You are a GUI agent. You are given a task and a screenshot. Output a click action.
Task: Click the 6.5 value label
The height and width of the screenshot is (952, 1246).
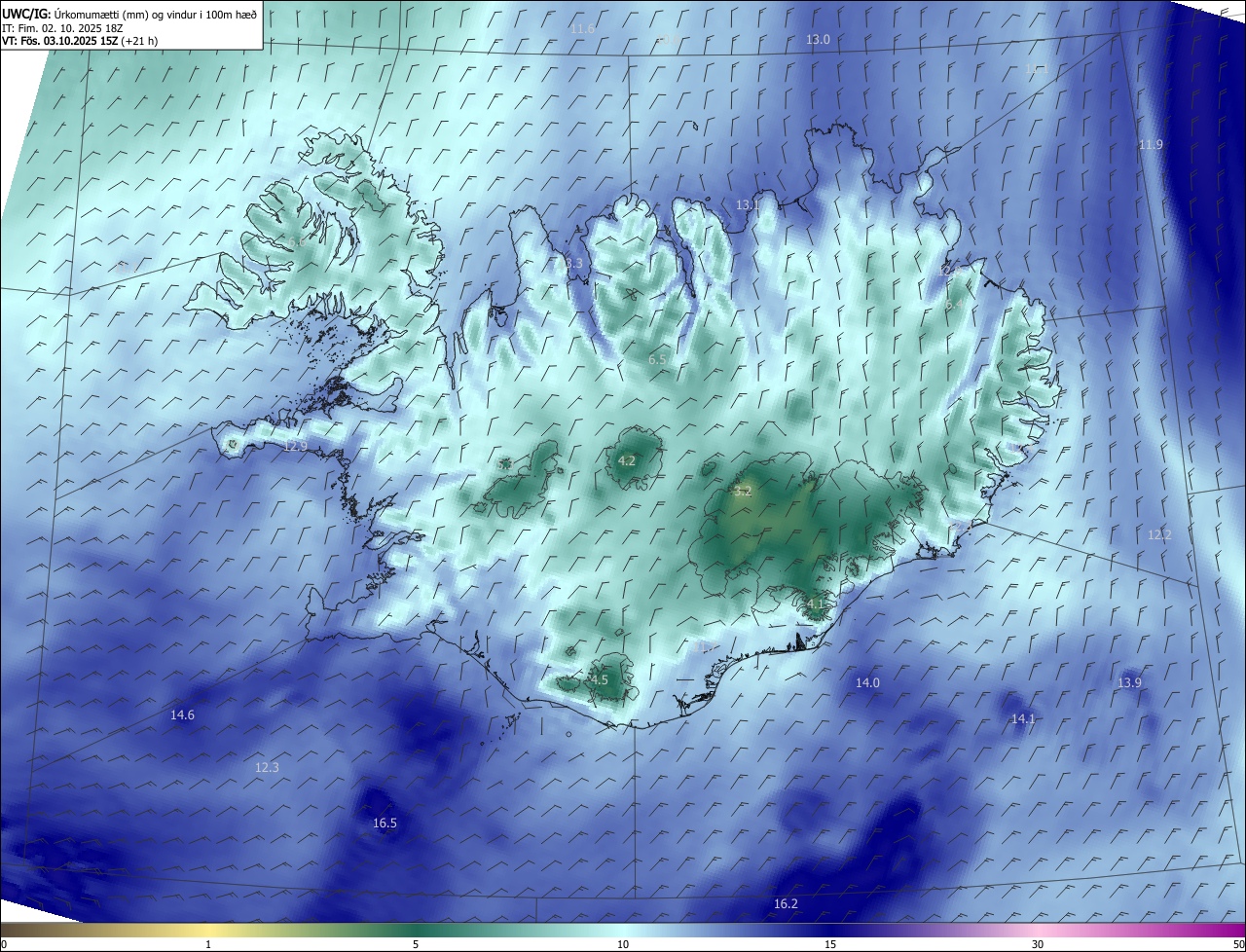(657, 360)
